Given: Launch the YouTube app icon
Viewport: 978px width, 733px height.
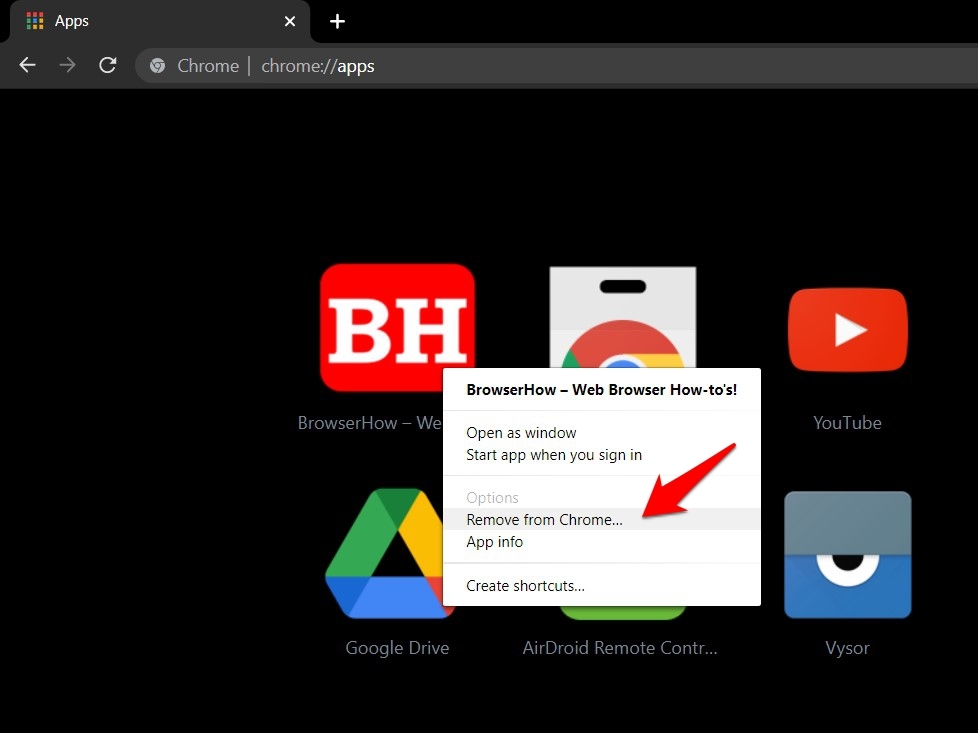Looking at the screenshot, I should tap(847, 330).
